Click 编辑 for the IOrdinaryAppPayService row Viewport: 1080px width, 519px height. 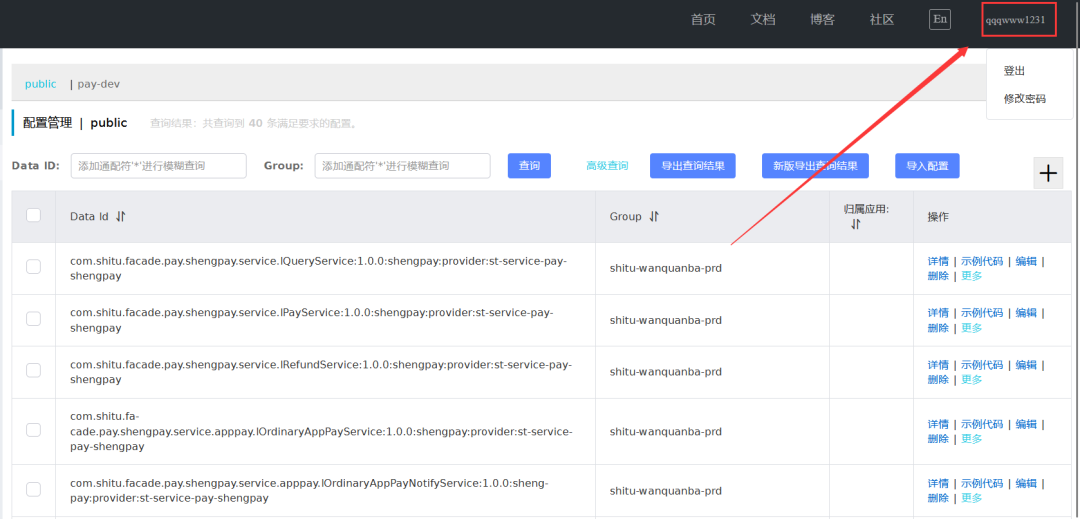1026,424
